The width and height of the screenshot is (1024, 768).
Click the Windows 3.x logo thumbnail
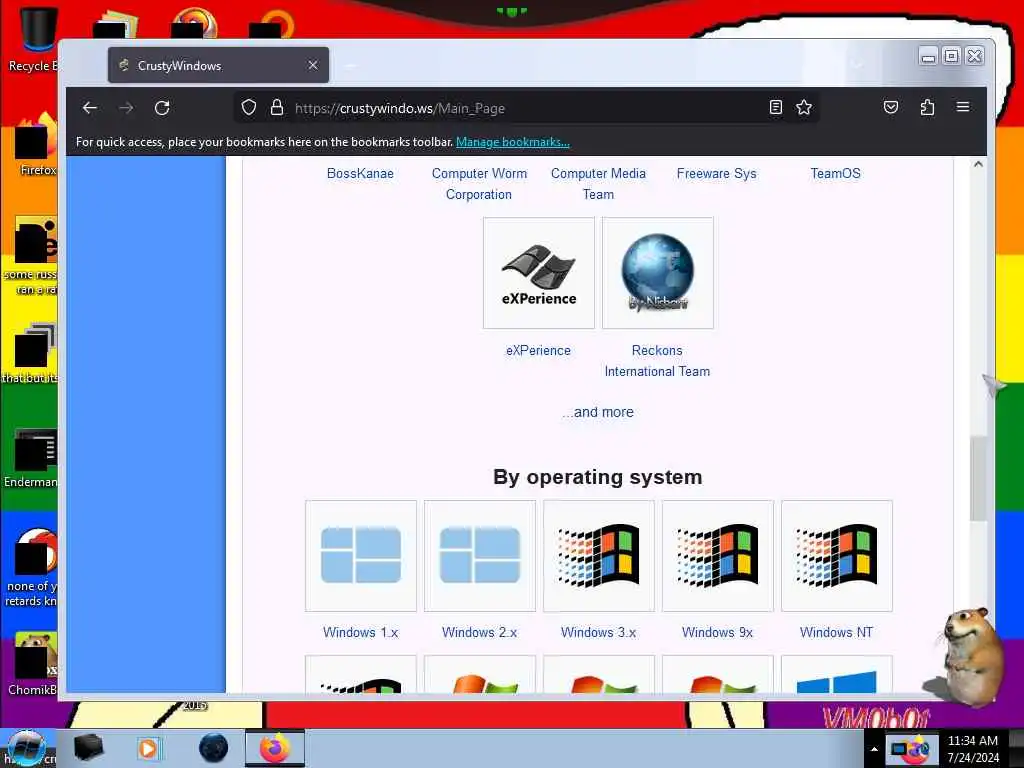pos(599,556)
